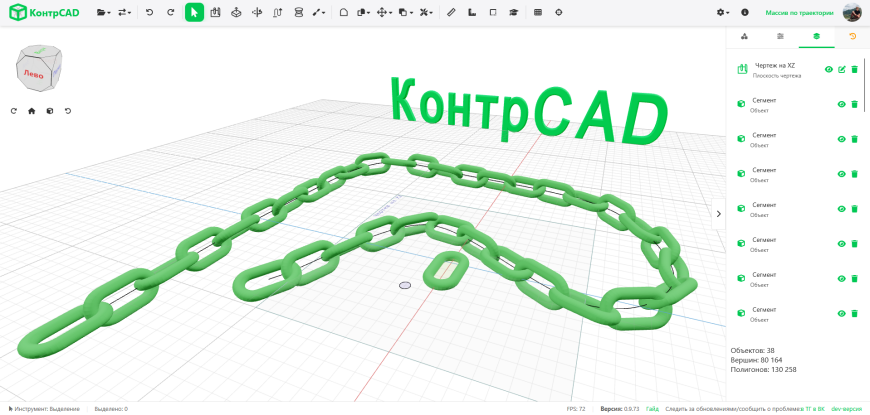Screen dimensions: 870x415
Task: Click the Версия: 0.9.73 text
Action: (620, 409)
